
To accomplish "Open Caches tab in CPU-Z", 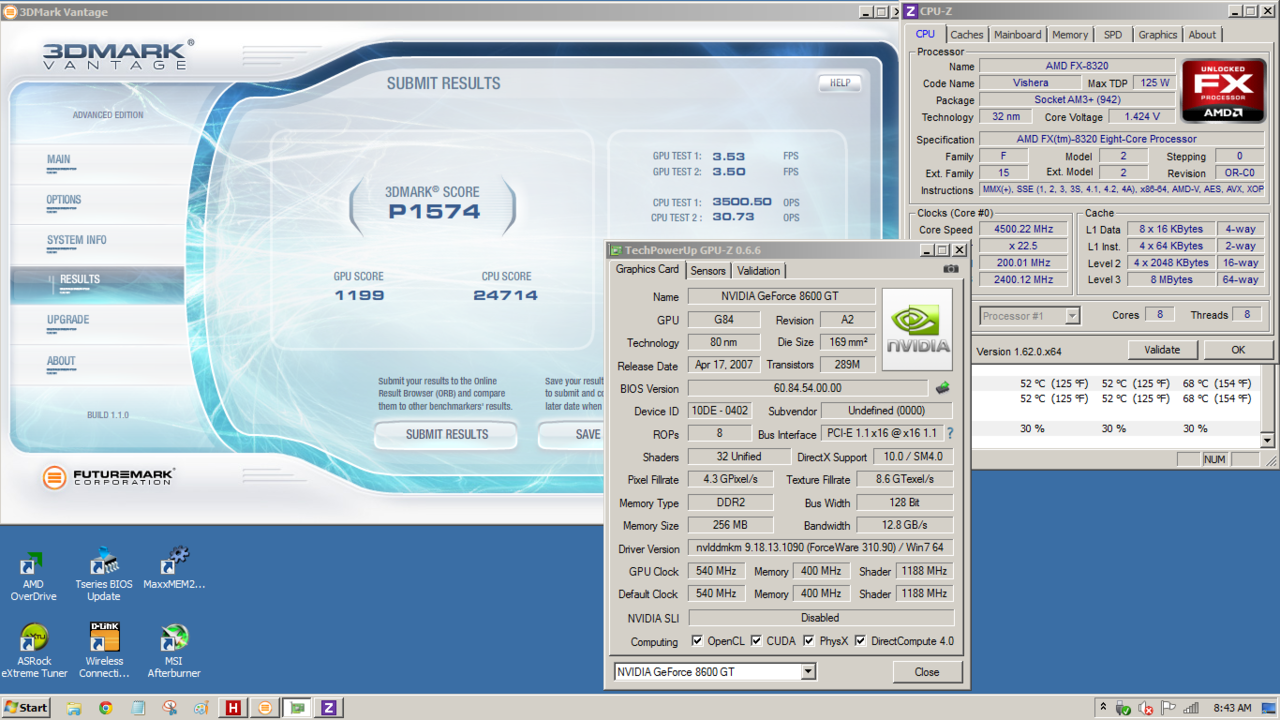I will tap(967, 35).
